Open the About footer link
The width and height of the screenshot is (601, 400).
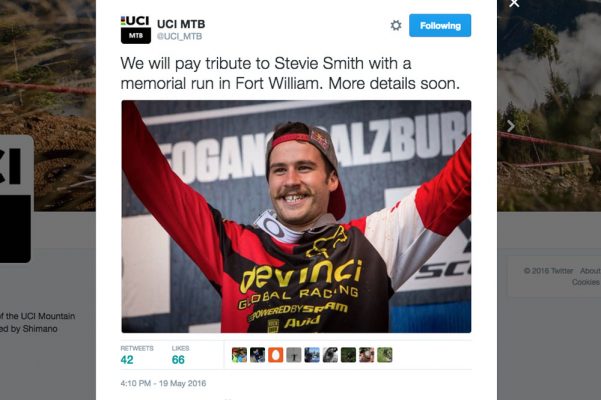pos(590,271)
